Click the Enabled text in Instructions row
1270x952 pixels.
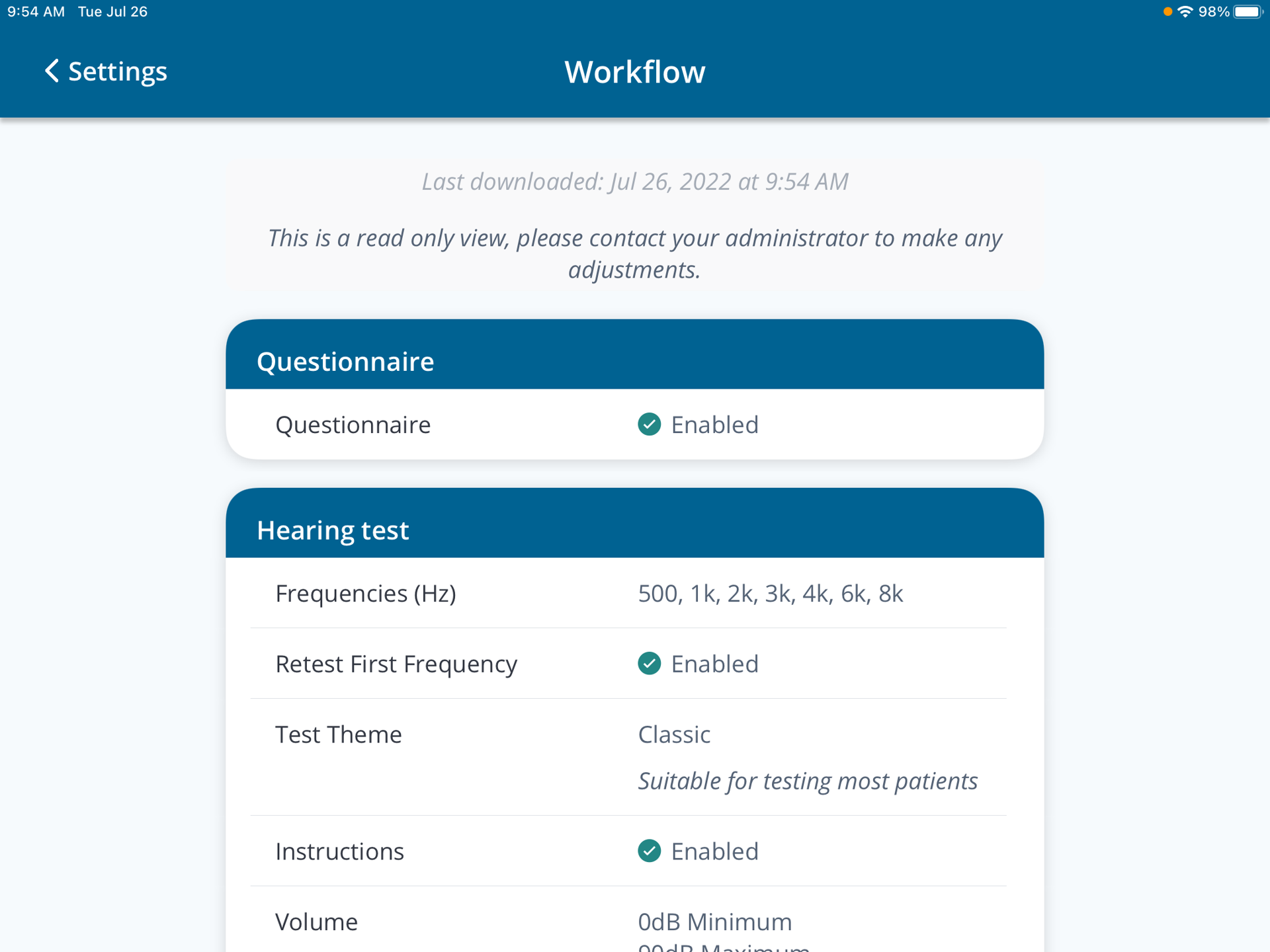(x=715, y=852)
